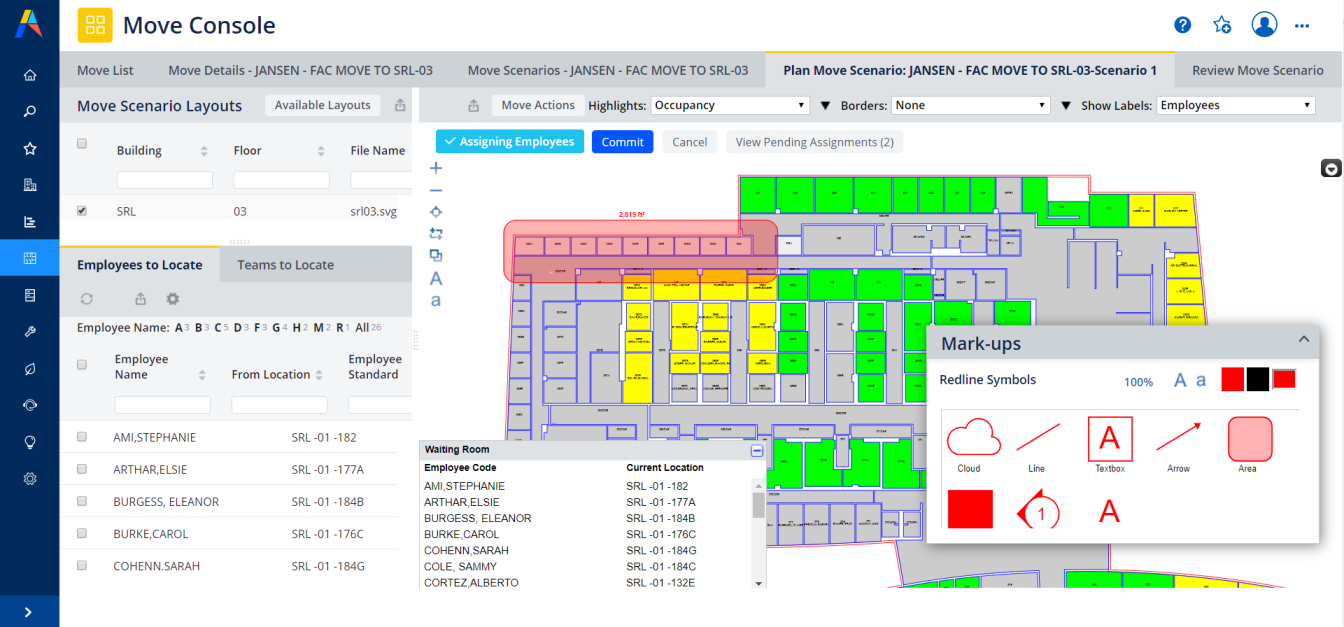Check the AMI,STEPHANIE employee checkbox

tap(82, 437)
